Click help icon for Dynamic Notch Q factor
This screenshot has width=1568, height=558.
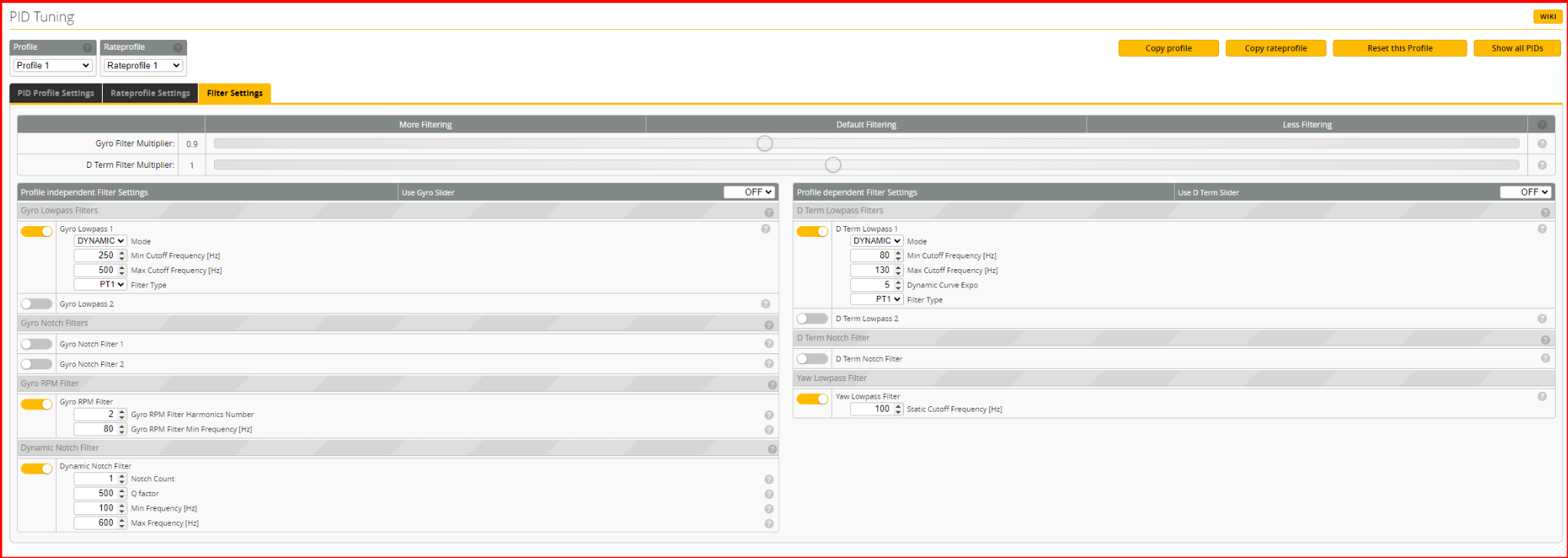click(768, 494)
